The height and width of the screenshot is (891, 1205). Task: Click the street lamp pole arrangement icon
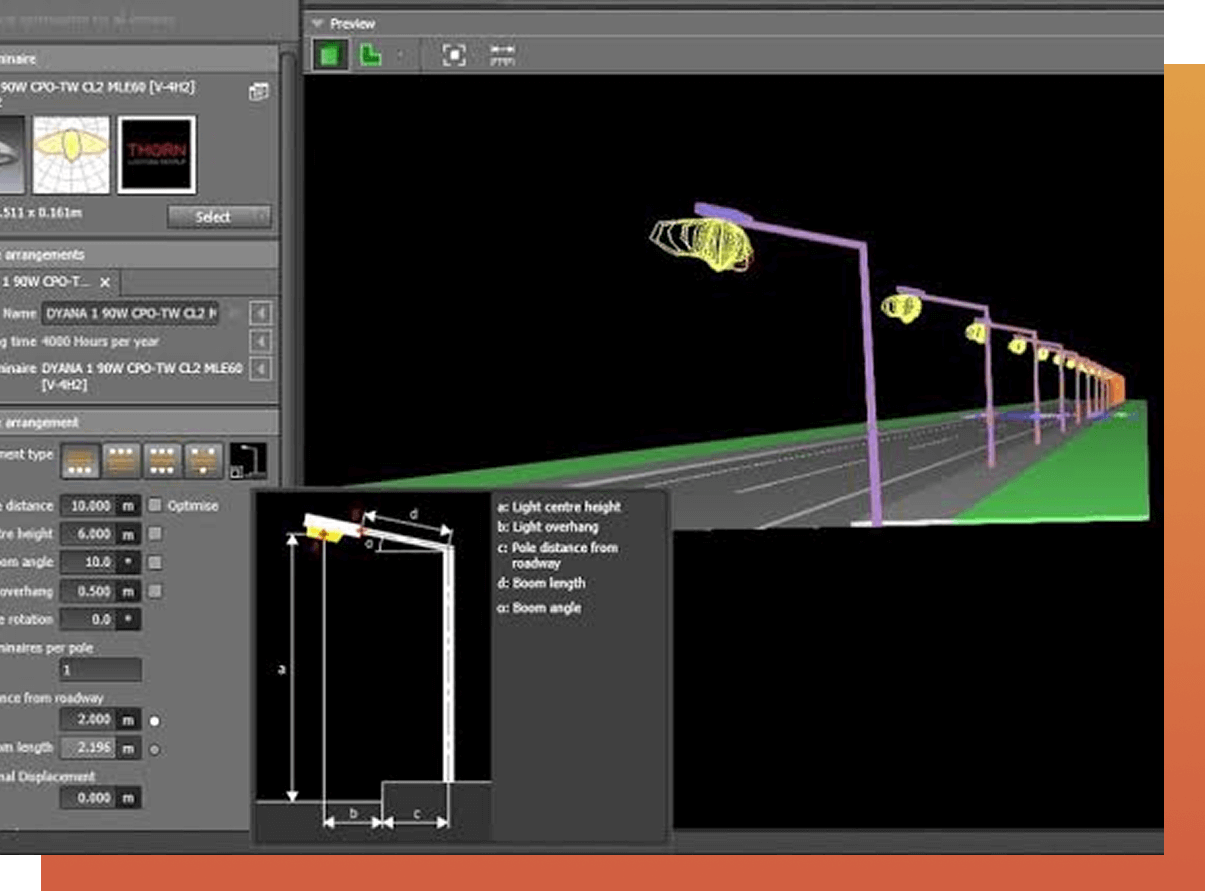(247, 460)
